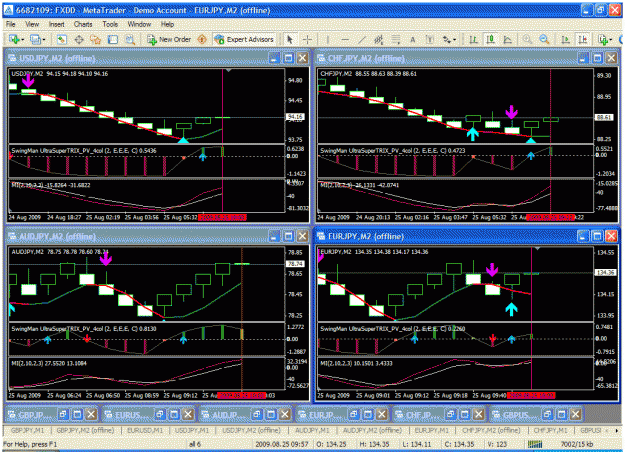Open the Tools menu
This screenshot has width=625, height=452.
click(x=110, y=24)
